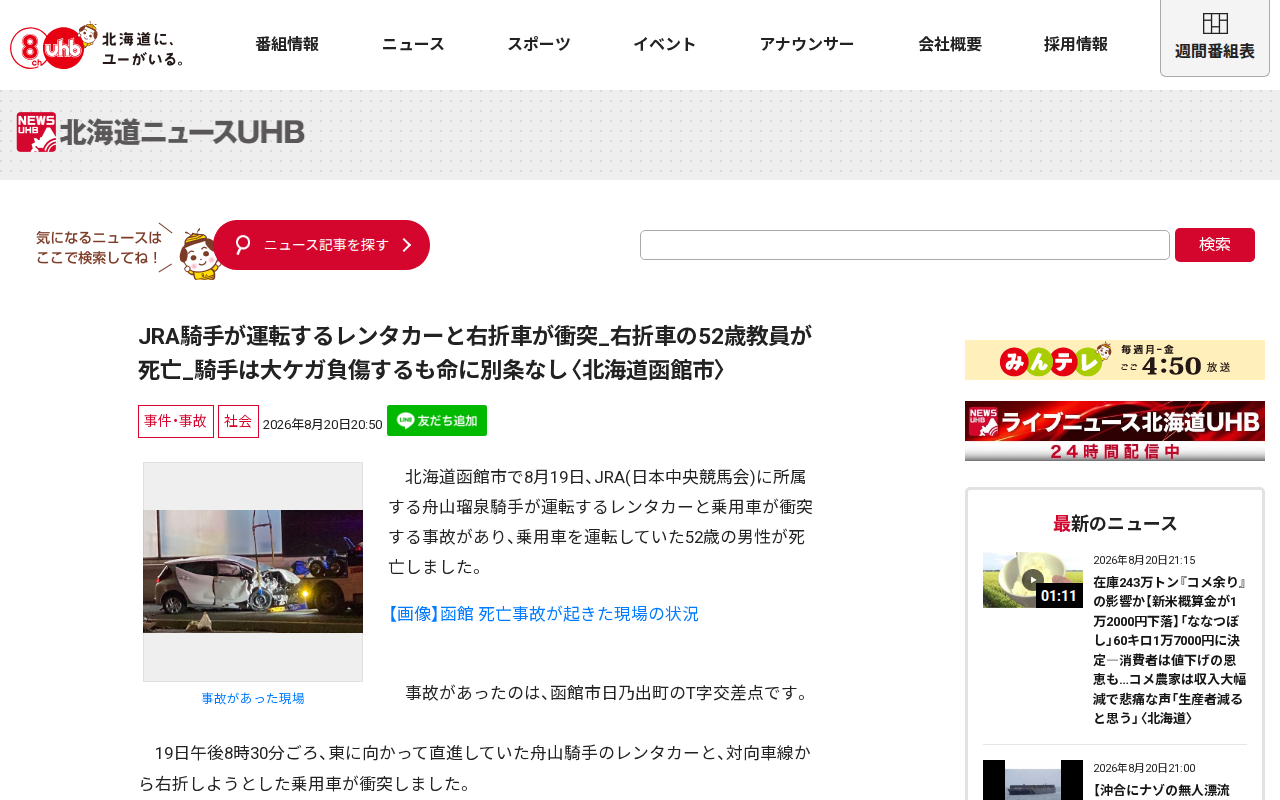
Task: Open the 週間番組表 weekly schedule grid icon
Action: (1215, 23)
